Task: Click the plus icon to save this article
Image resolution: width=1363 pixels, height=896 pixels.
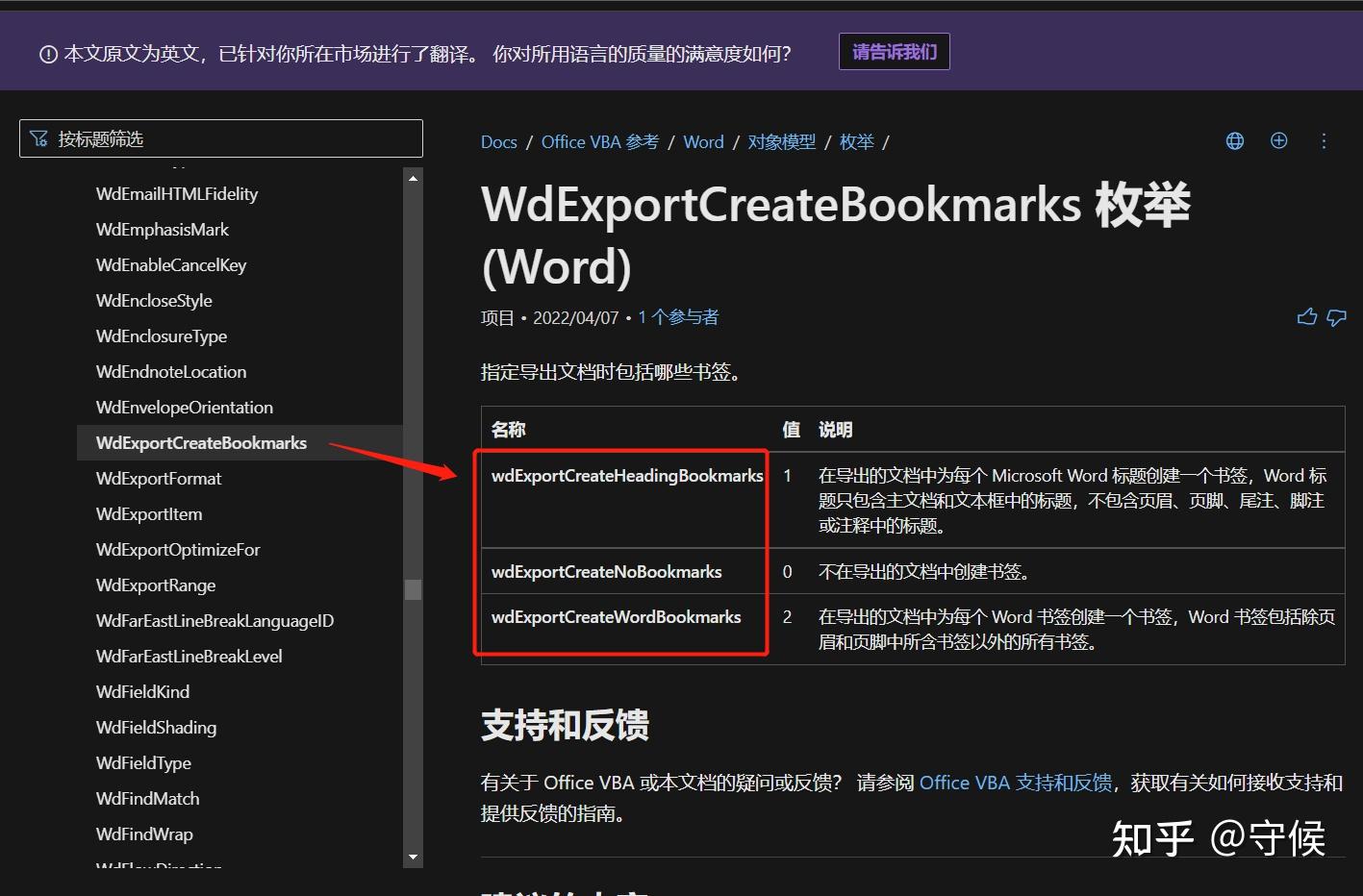Action: coord(1279,140)
